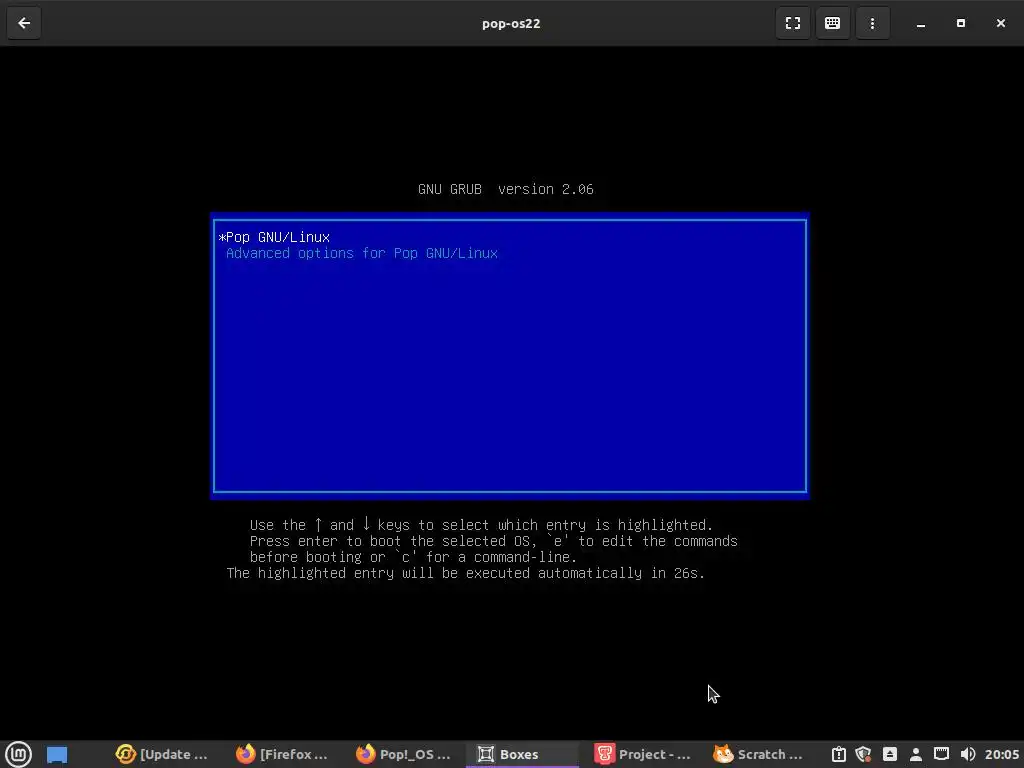Switch to the Scratch taskbar window
This screenshot has width=1024, height=768.
pyautogui.click(x=758, y=754)
